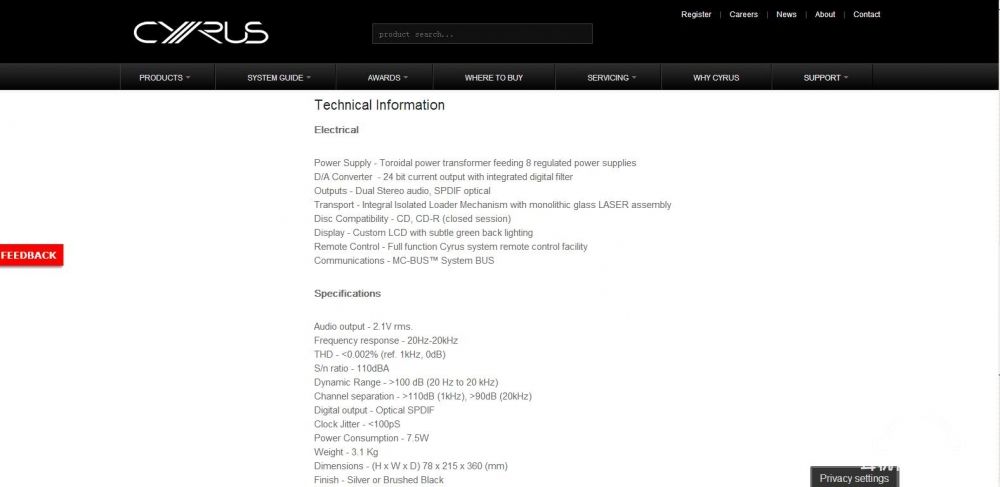Focus the product search field

pyautogui.click(x=482, y=34)
